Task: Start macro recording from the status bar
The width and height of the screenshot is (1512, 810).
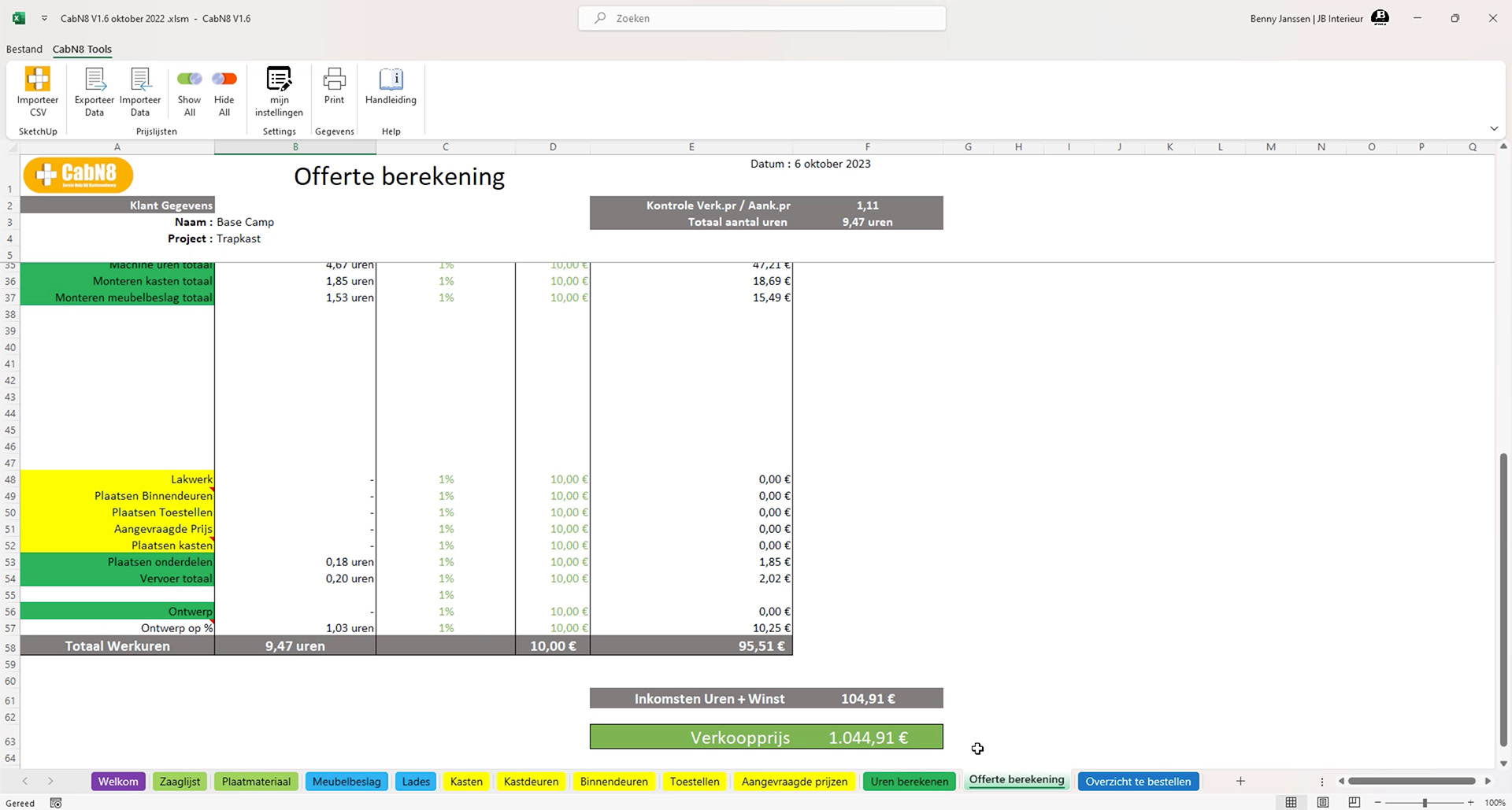Action: (56, 802)
